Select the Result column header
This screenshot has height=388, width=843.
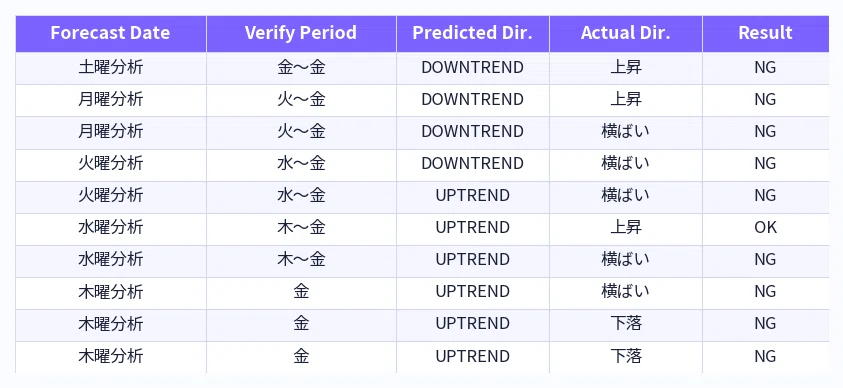(766, 34)
